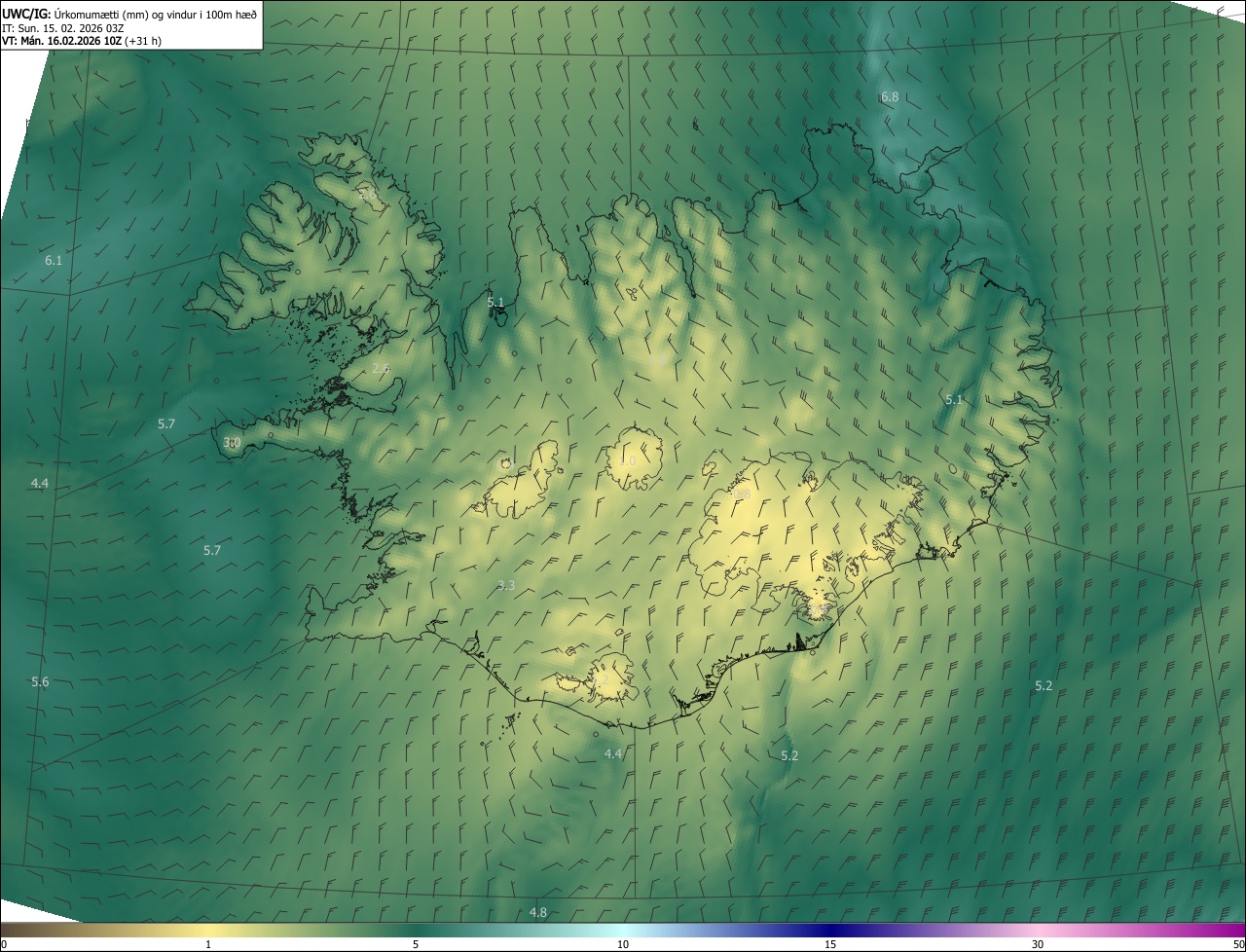Click the color scale tick label 0
The height and width of the screenshot is (952, 1246).
tap(4, 944)
